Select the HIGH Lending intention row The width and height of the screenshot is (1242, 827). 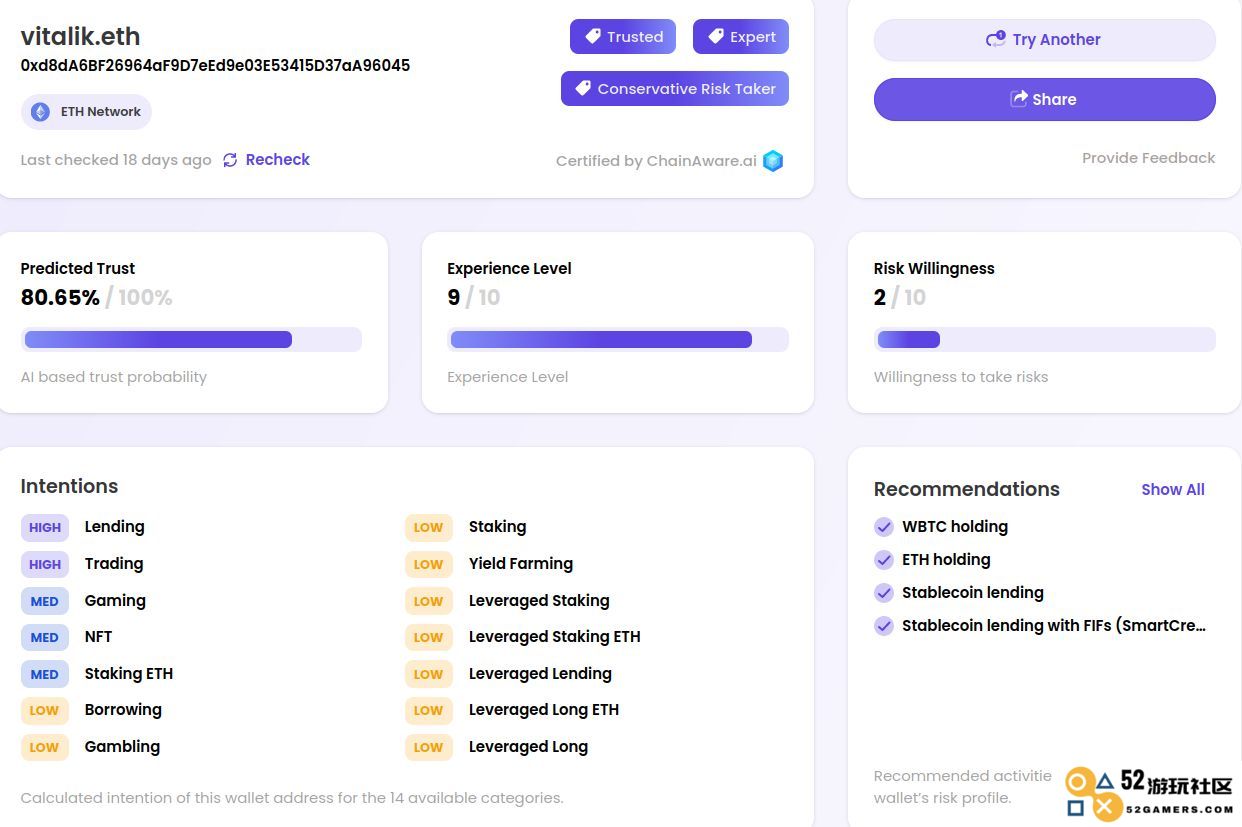[x=114, y=527]
